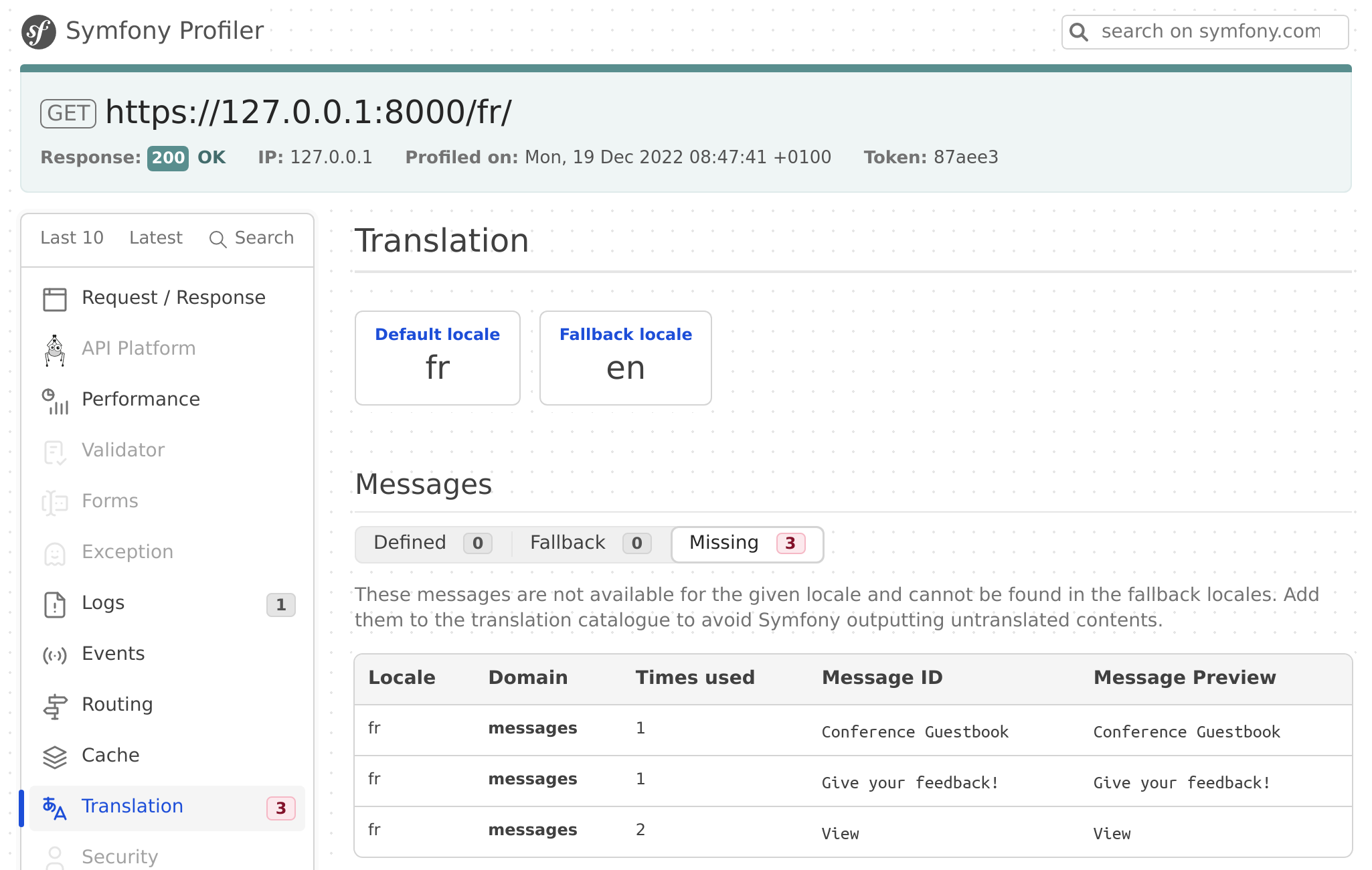1372x870 pixels.
Task: Click the magnifier icon in sidebar Search
Action: click(218, 239)
